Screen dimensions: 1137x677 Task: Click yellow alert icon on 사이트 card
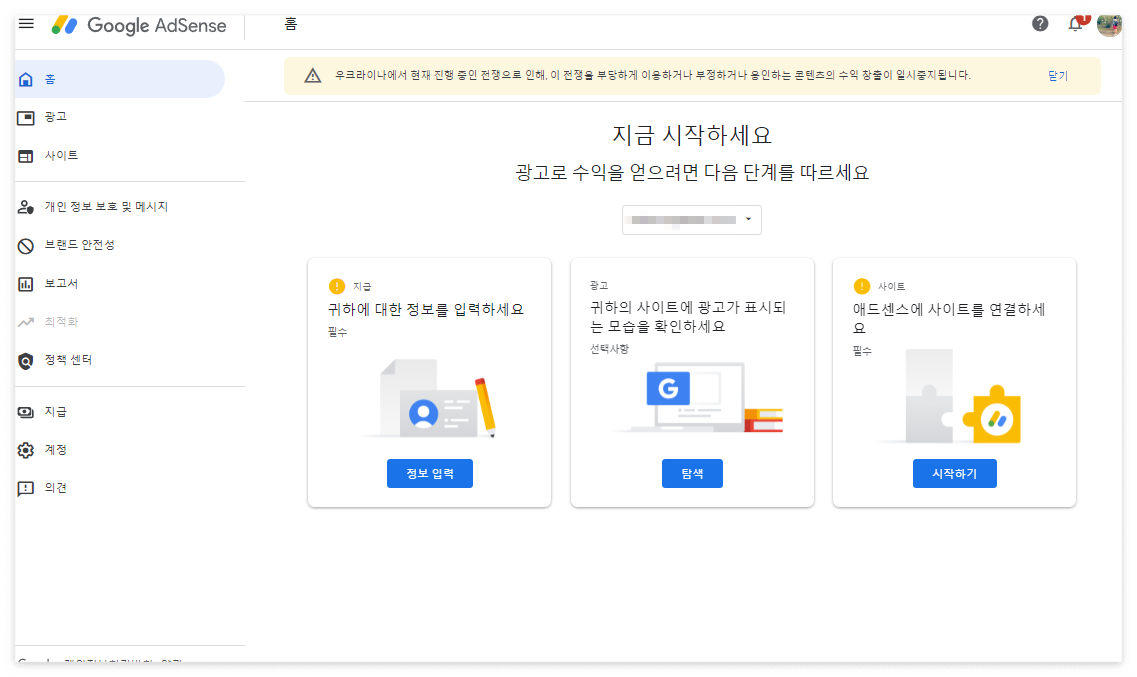tap(861, 286)
